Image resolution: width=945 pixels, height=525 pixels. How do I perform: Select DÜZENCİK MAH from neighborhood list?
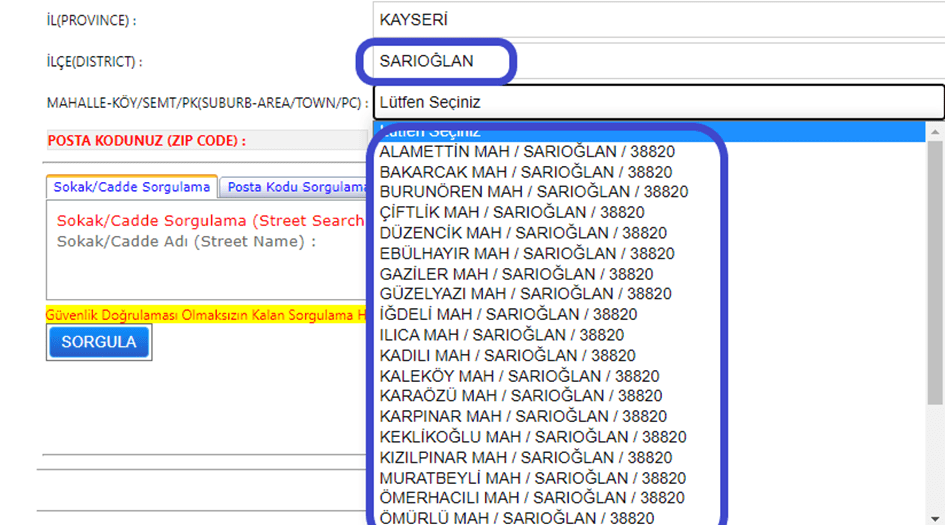click(x=523, y=233)
